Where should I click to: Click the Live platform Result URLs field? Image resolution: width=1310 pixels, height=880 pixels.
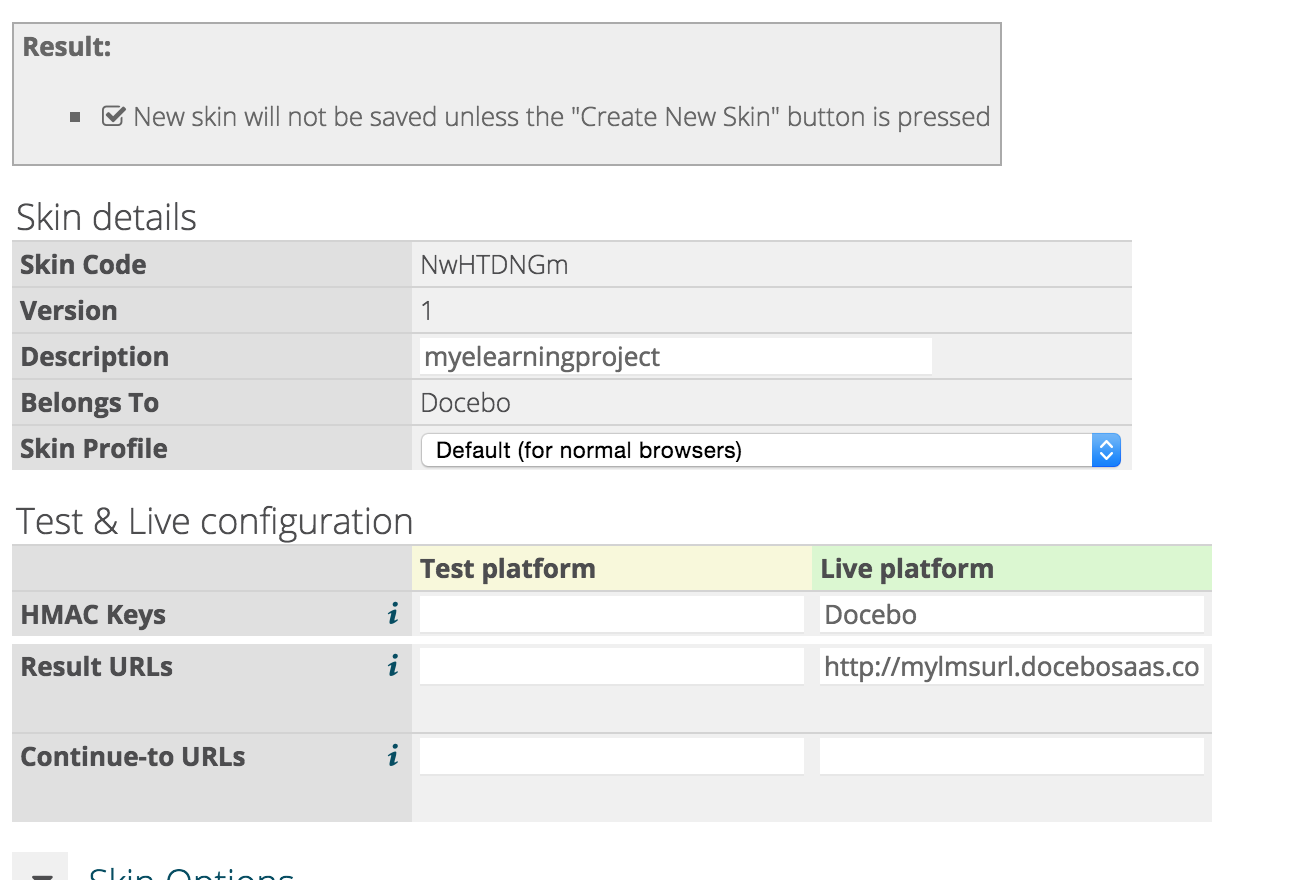(x=1011, y=667)
